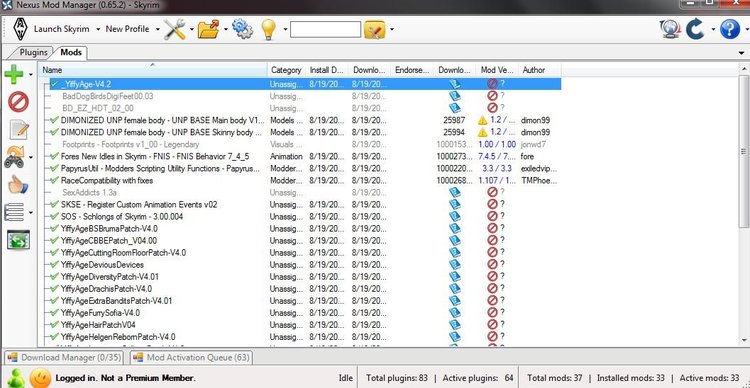Toggle check on PapyrusUtil row
Image resolution: width=750 pixels, height=388 pixels.
coord(55,168)
